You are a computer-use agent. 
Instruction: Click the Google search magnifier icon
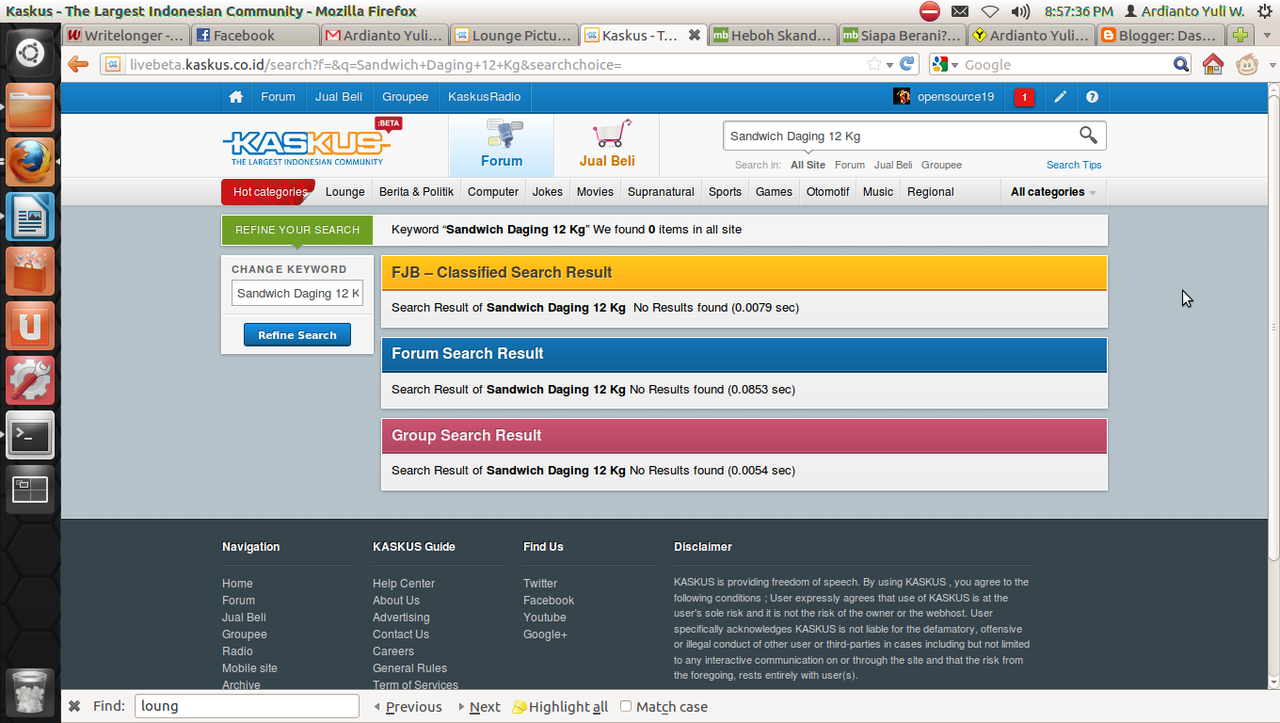coord(1181,65)
